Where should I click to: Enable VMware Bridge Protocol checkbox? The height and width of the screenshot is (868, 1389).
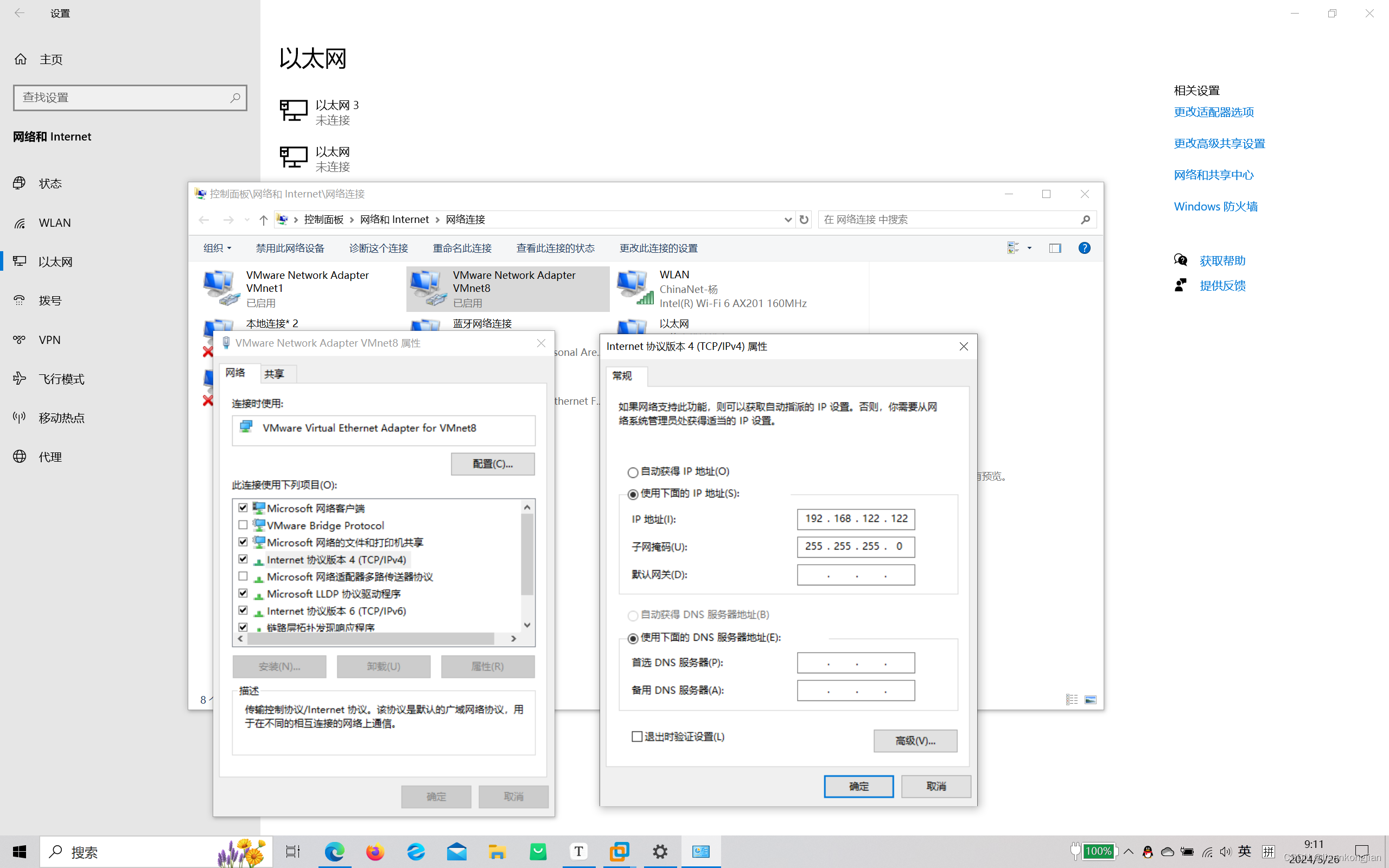point(243,525)
